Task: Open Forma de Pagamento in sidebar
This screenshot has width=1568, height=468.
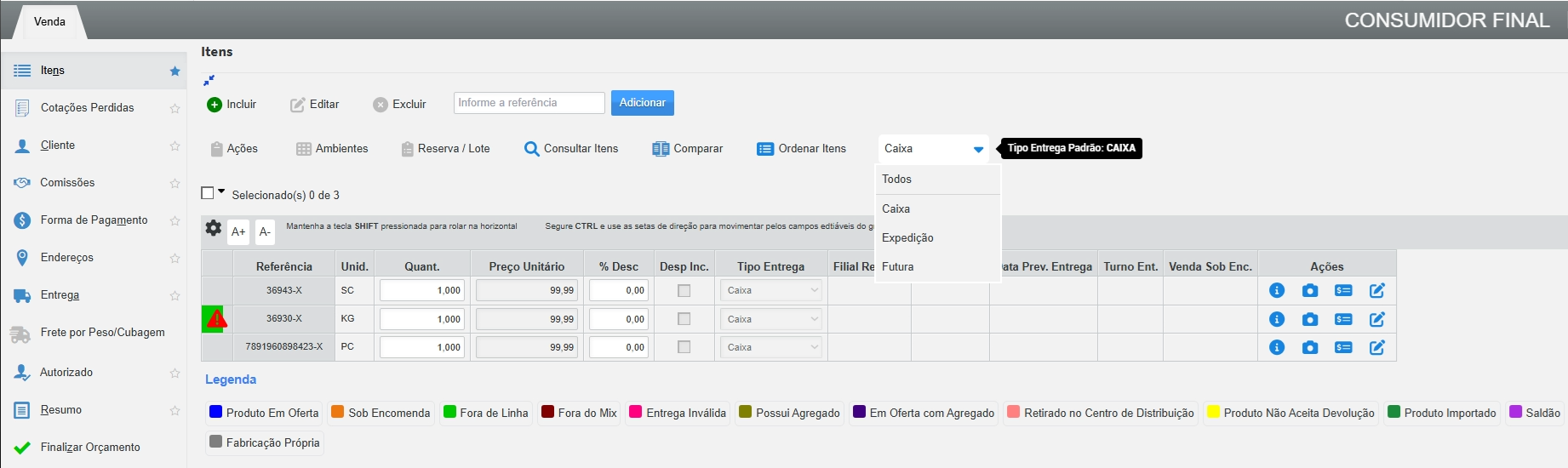Action: 94,220
